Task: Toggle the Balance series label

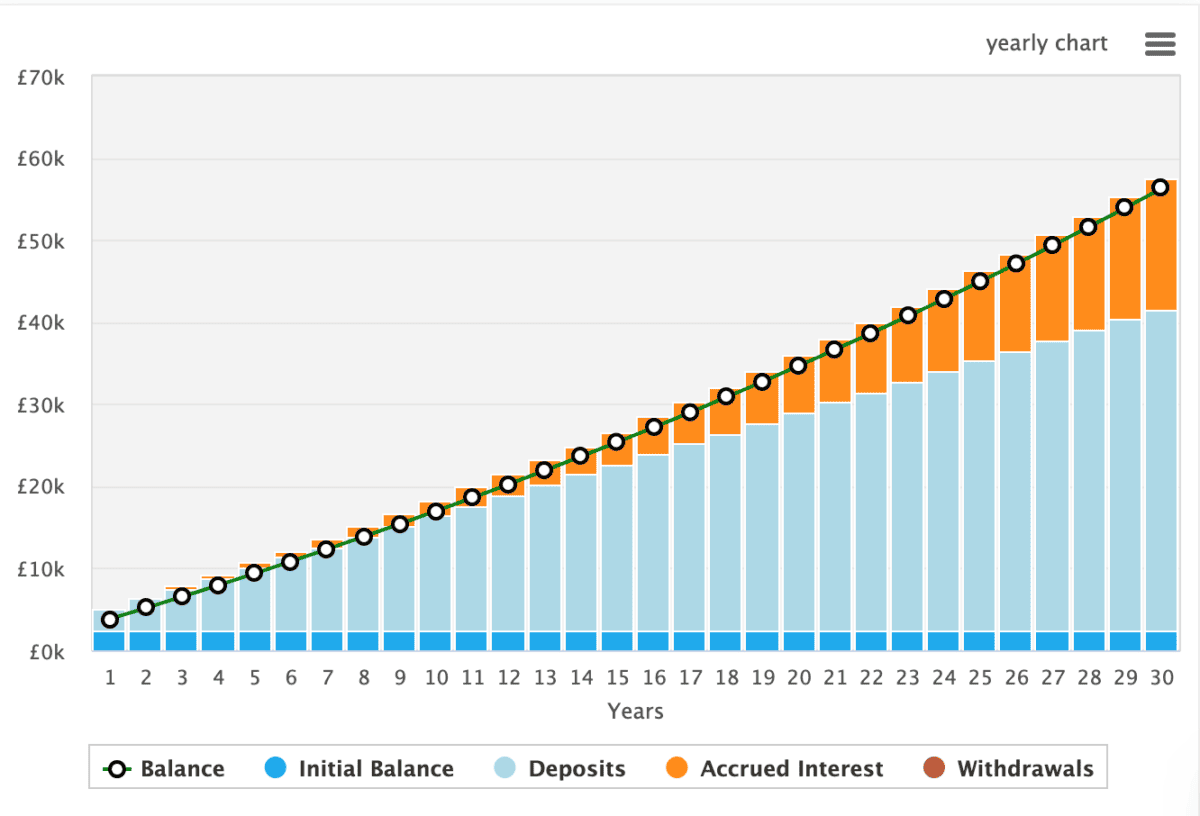Action: click(182, 769)
